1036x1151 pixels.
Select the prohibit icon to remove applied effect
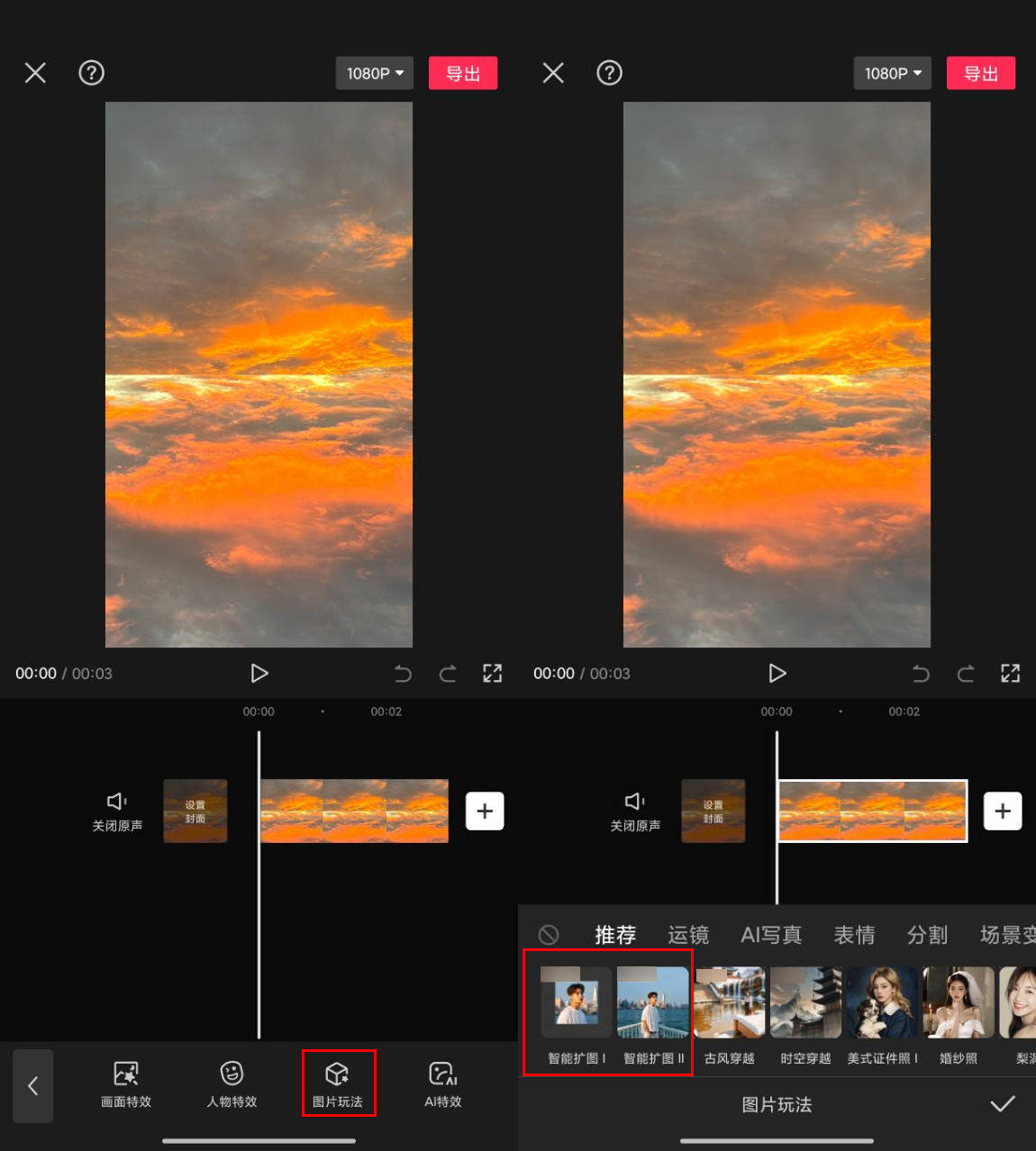(x=549, y=934)
